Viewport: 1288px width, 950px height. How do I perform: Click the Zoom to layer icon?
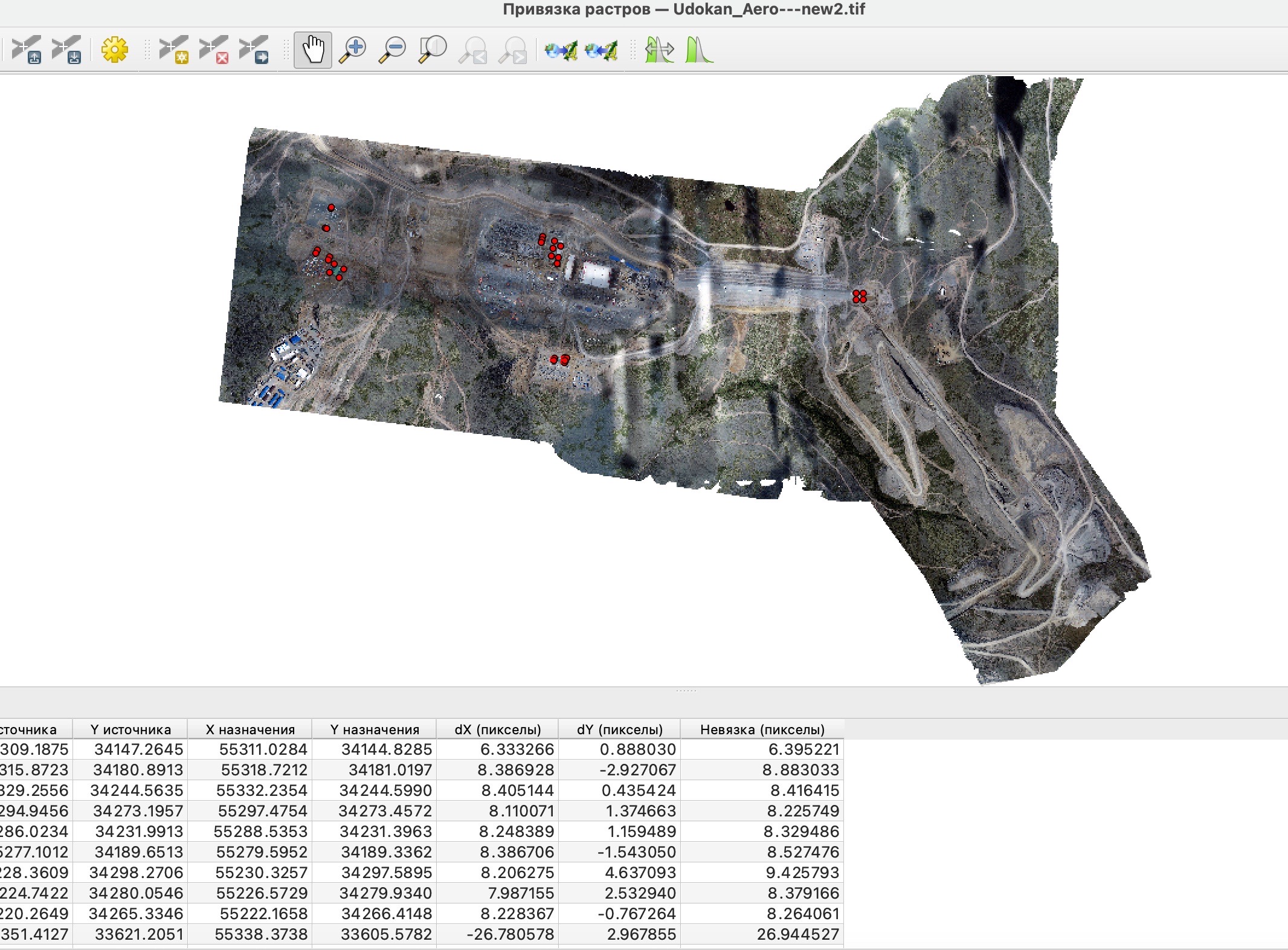pyautogui.click(x=433, y=50)
